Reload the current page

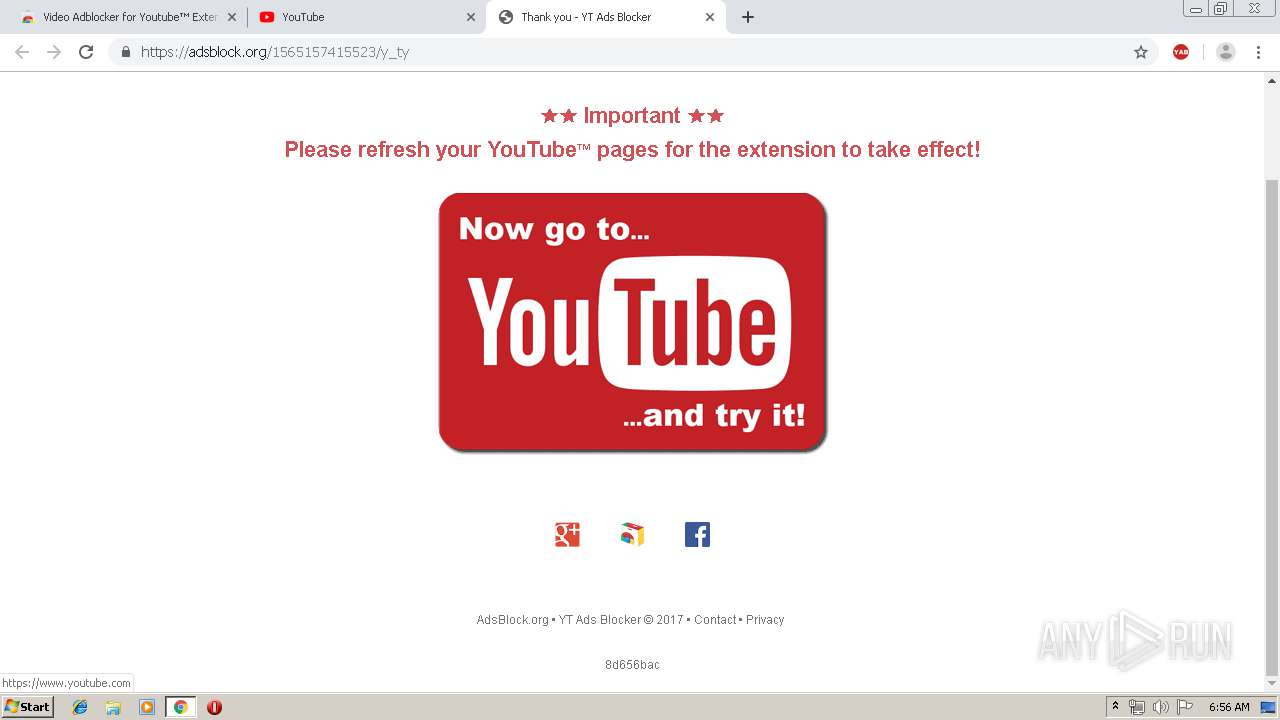click(86, 52)
